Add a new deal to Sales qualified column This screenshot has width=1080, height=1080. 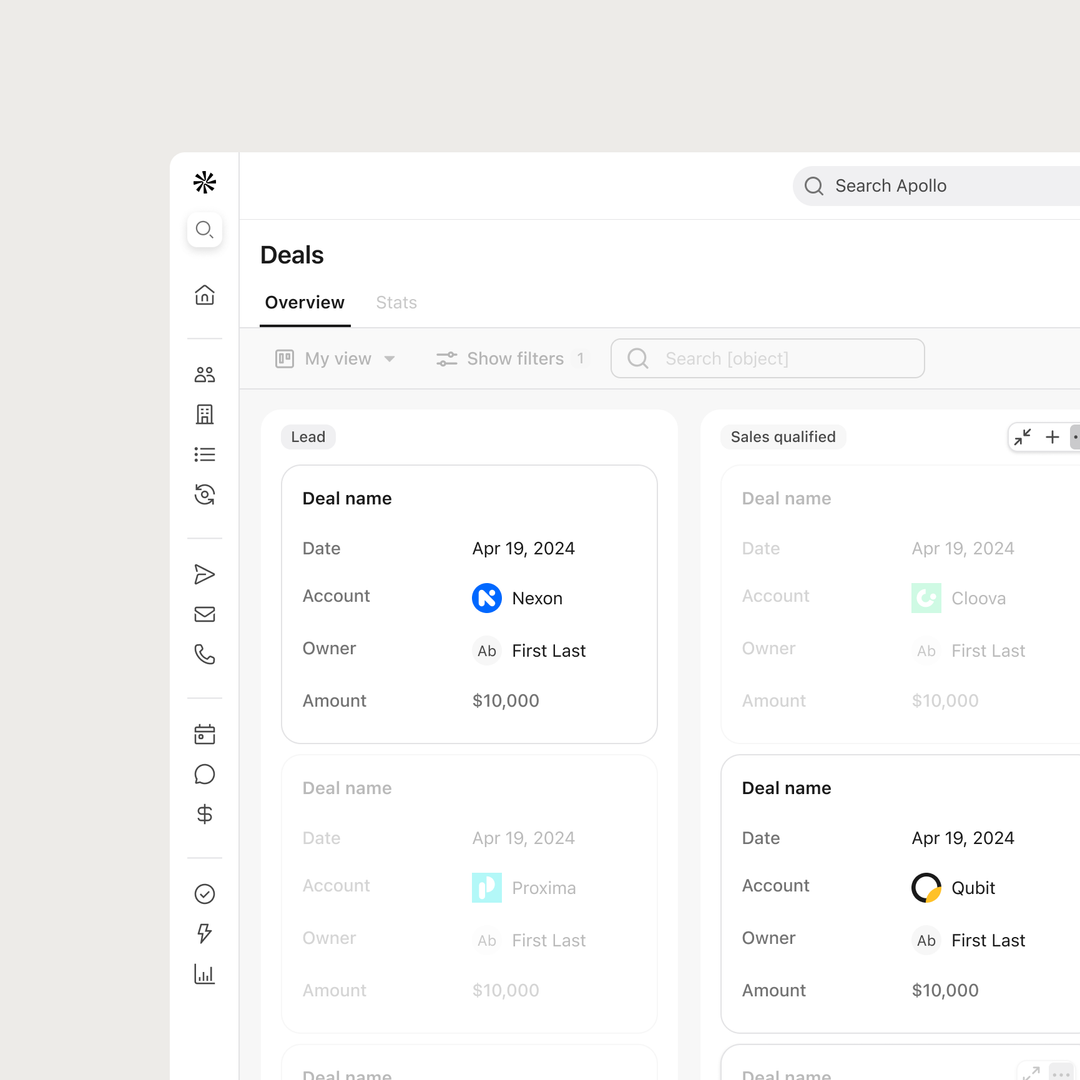click(1052, 437)
